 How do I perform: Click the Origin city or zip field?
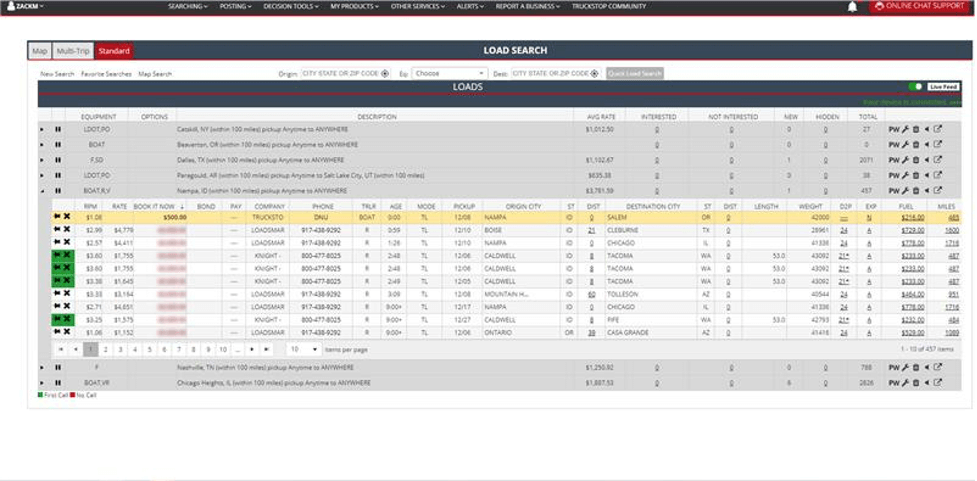point(340,73)
